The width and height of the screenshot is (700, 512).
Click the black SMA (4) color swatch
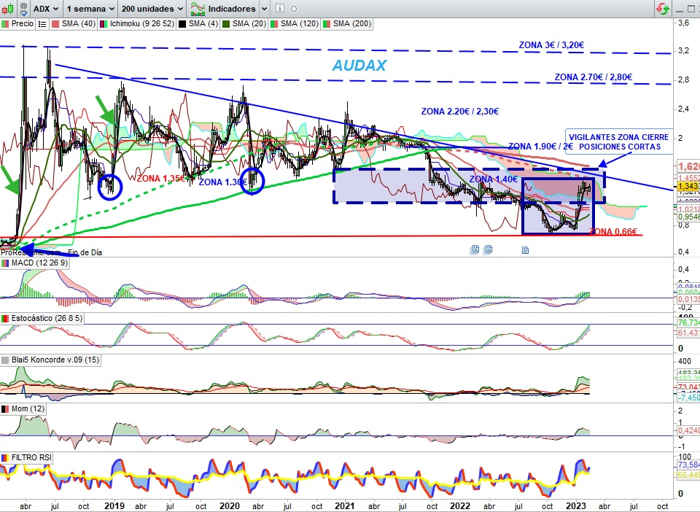[182, 24]
